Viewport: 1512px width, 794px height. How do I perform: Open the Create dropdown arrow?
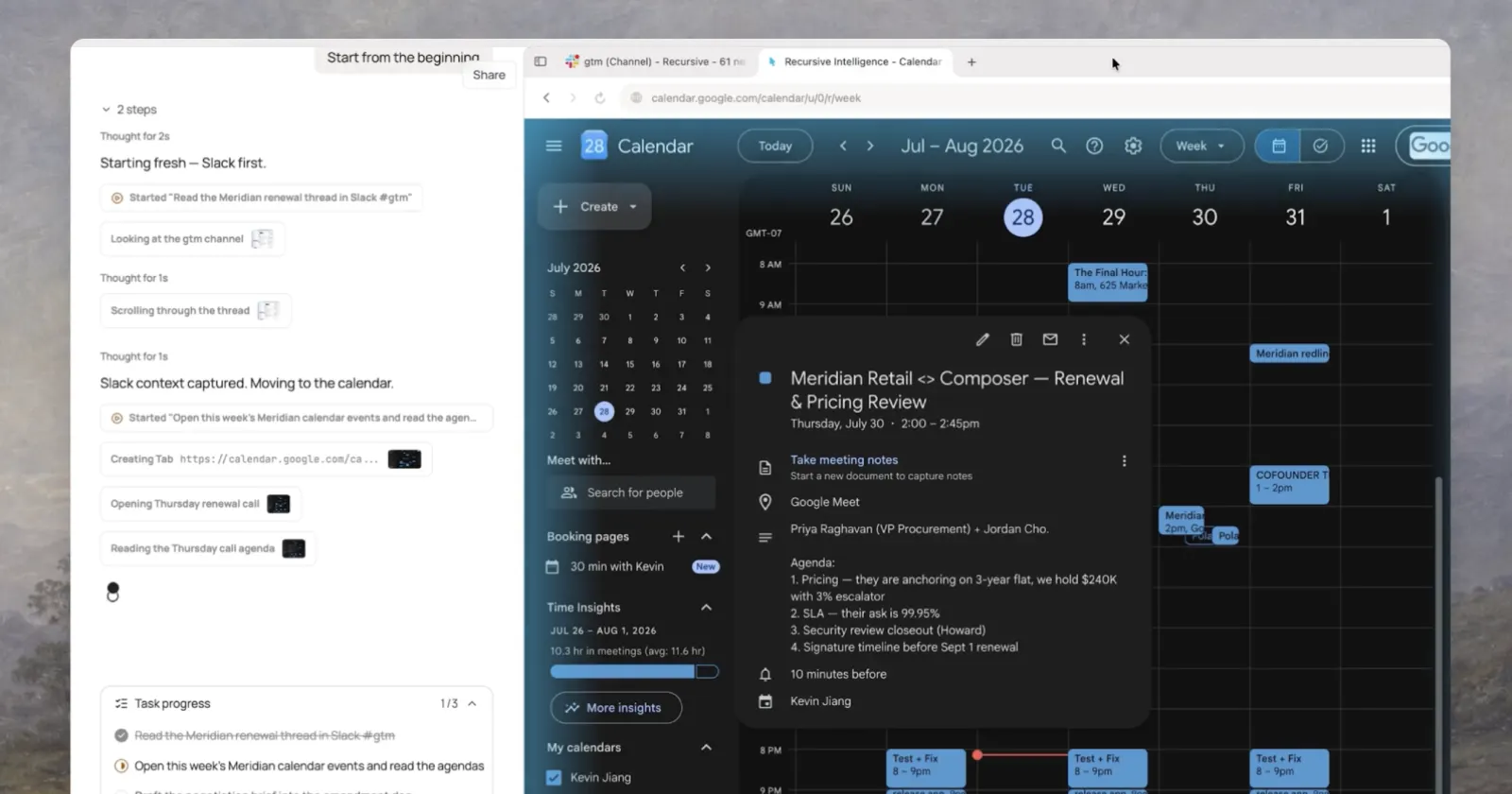tap(633, 206)
